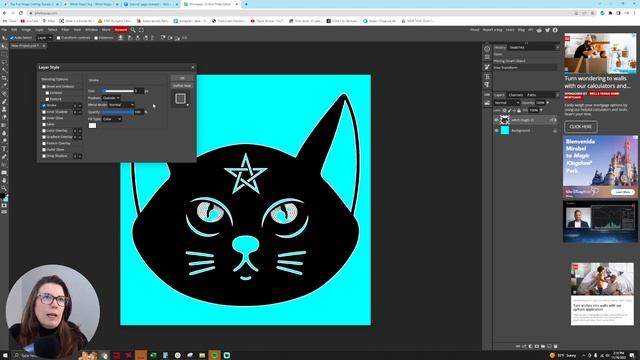The image size is (640, 360).
Task: Toggle Quick Mask mode icon
Action: click(x=4, y=205)
